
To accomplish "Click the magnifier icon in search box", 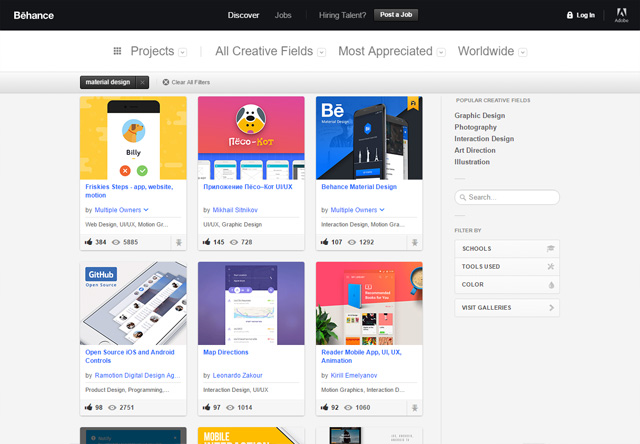I will (463, 198).
